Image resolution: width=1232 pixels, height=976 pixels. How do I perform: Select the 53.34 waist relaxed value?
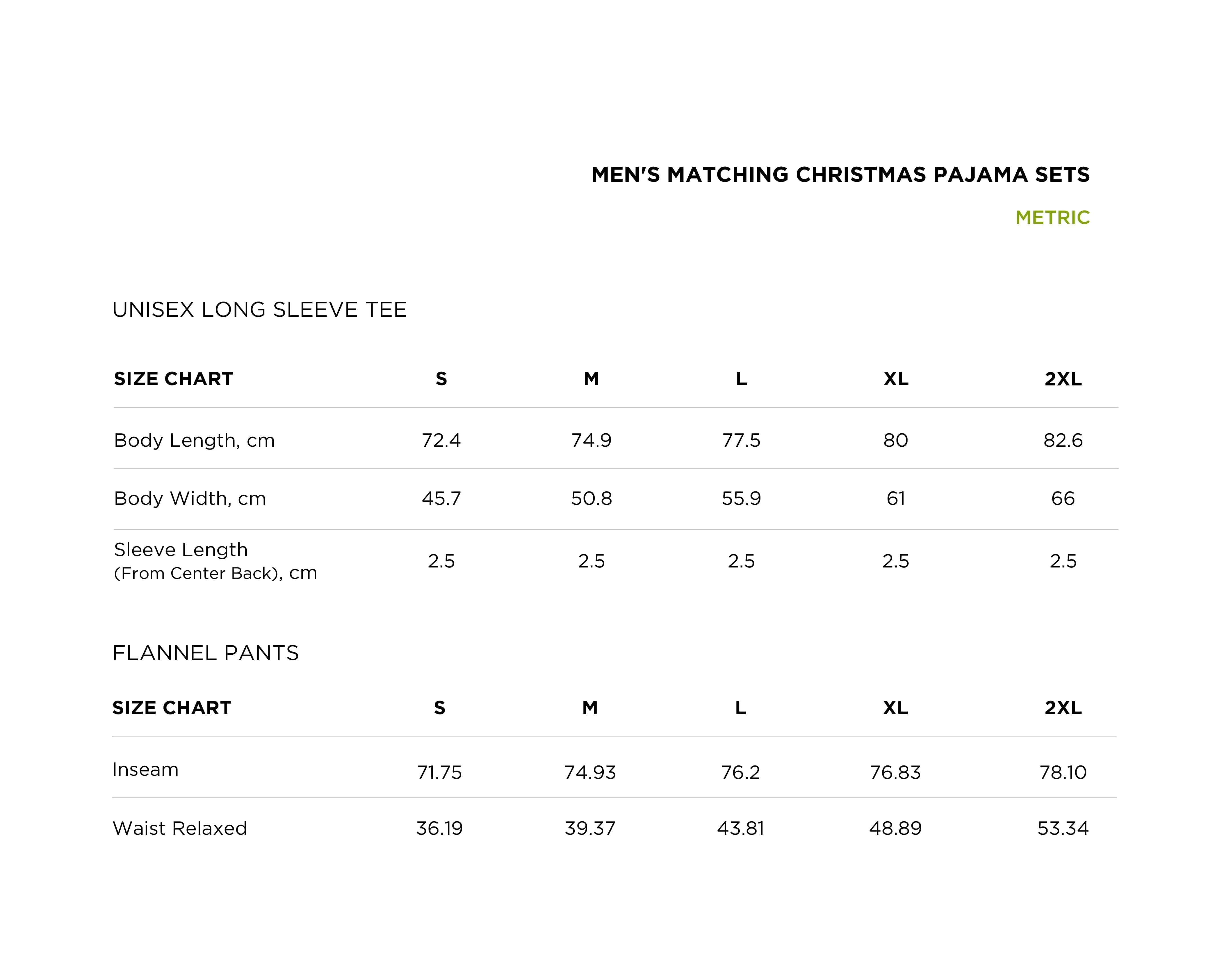1063,828
